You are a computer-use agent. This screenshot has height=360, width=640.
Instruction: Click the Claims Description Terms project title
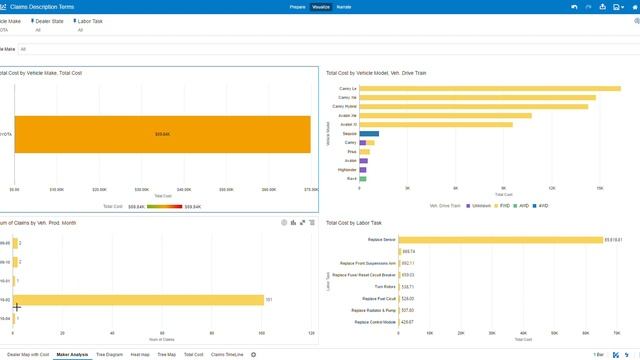tap(42, 7)
